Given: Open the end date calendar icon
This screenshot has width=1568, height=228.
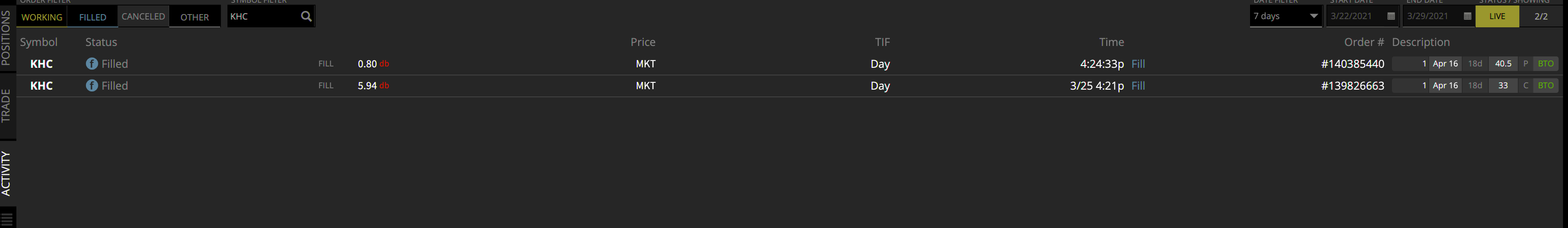Looking at the screenshot, I should pyautogui.click(x=1467, y=16).
